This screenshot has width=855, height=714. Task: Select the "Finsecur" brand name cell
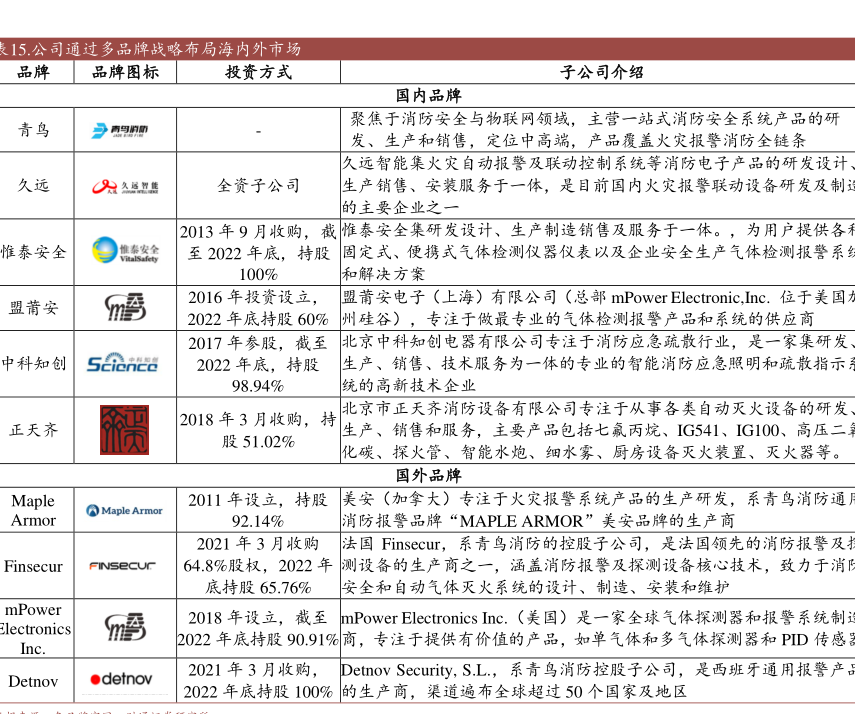click(33, 566)
